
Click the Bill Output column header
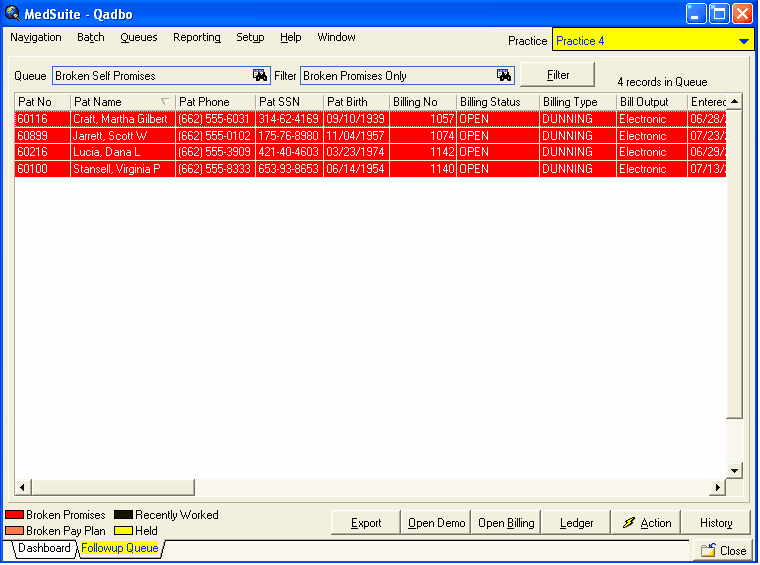(x=652, y=102)
